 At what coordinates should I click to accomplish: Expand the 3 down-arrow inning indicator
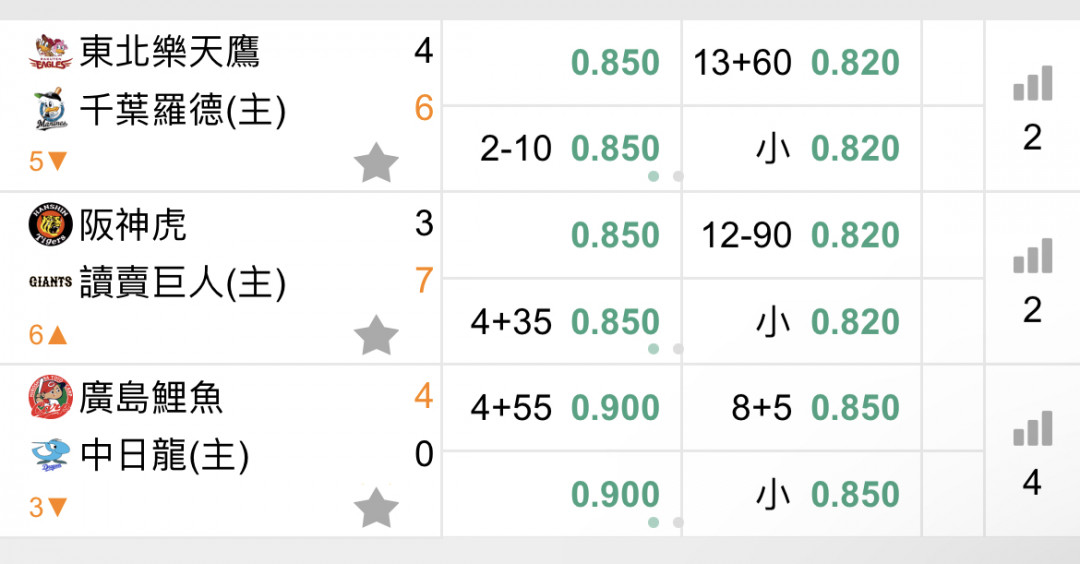pos(48,508)
